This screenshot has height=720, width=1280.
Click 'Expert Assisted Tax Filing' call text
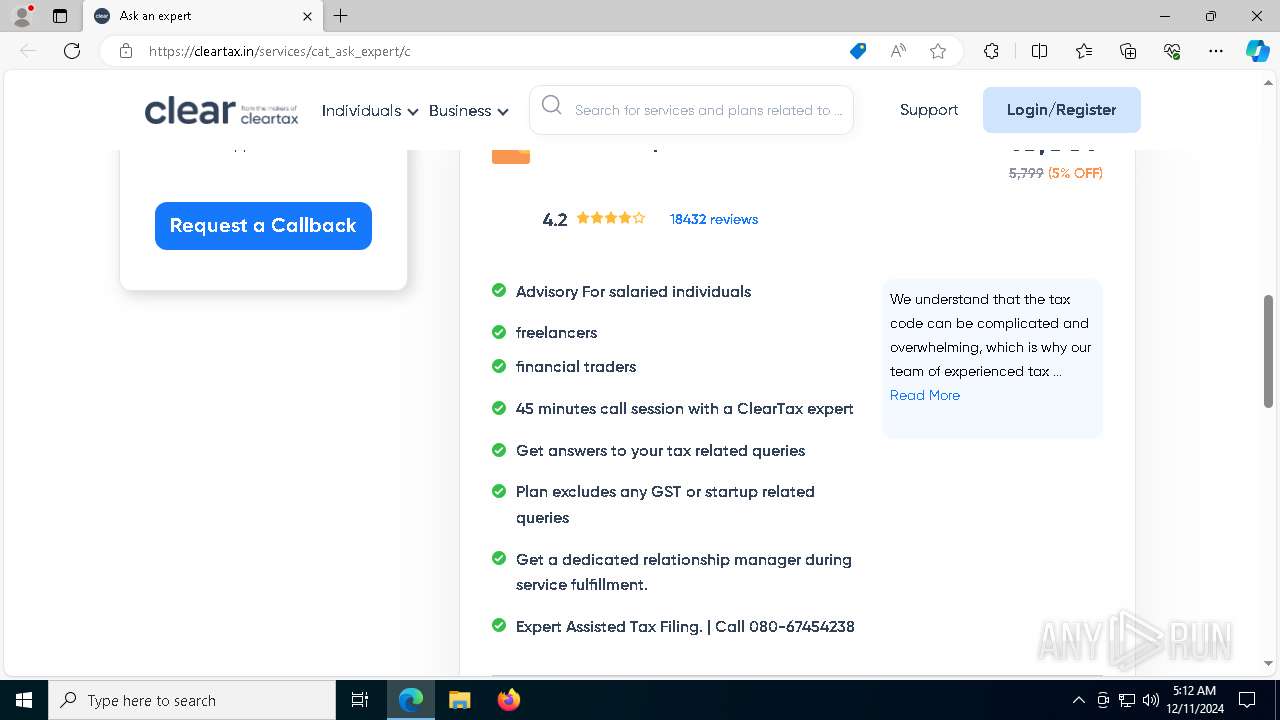click(x=685, y=627)
